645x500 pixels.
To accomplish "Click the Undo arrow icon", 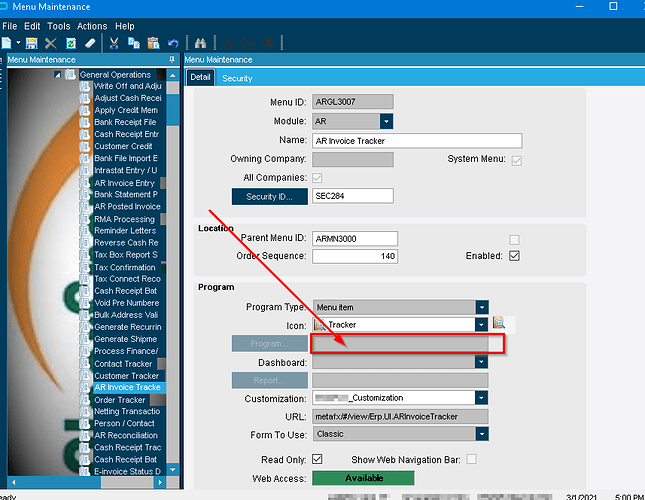I will click(x=173, y=43).
